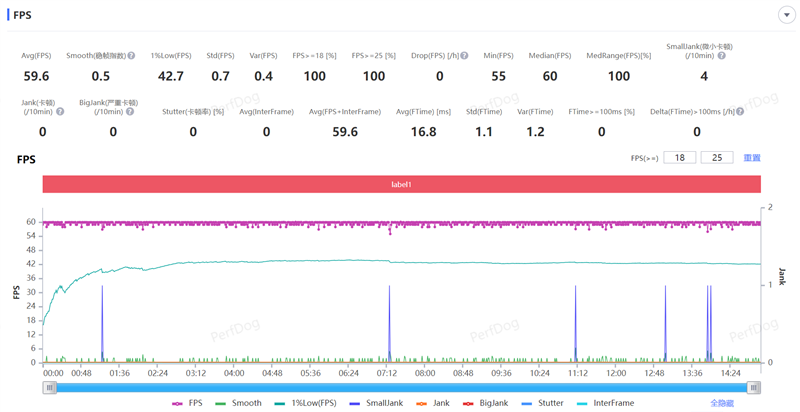Click the left handle of time range slider
The width and height of the screenshot is (800, 412).
[49, 387]
